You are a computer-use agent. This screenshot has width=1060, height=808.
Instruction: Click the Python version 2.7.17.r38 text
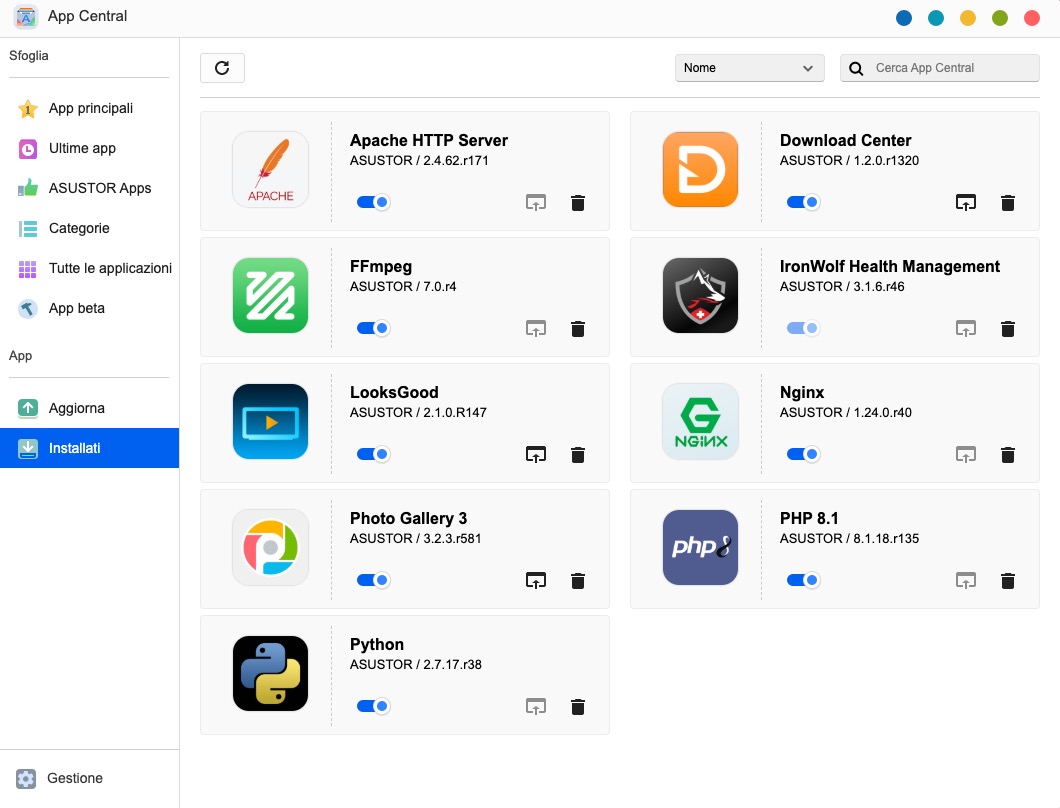pyautogui.click(x=415, y=665)
